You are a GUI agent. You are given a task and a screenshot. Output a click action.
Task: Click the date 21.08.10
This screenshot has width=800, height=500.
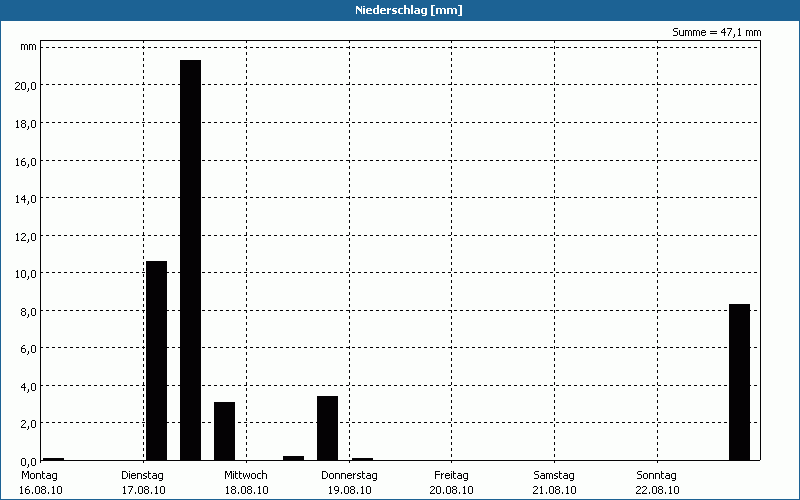click(x=555, y=490)
